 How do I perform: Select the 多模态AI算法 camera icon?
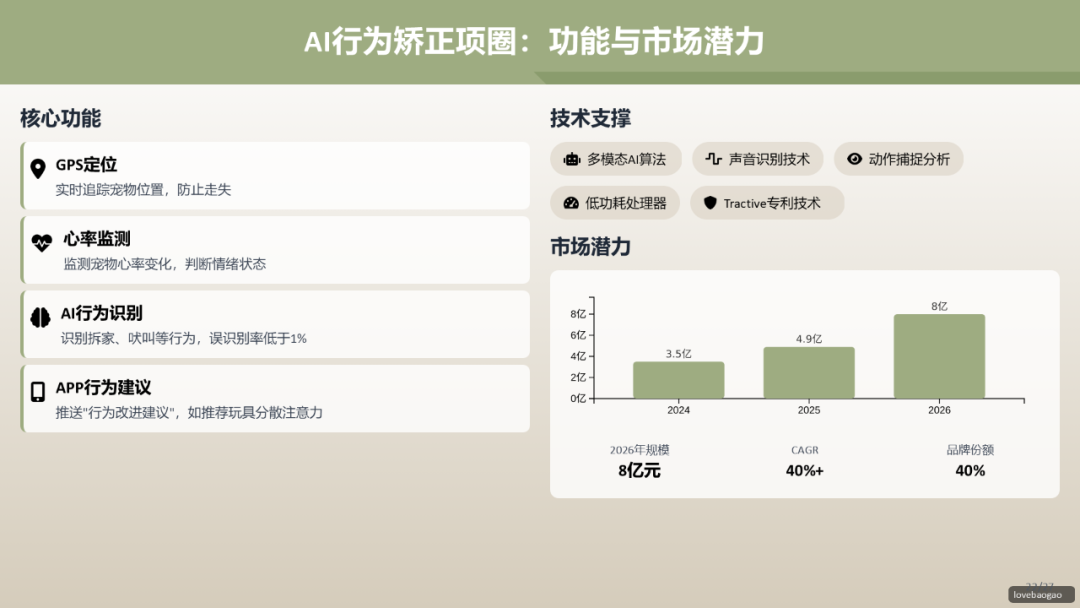point(569,158)
